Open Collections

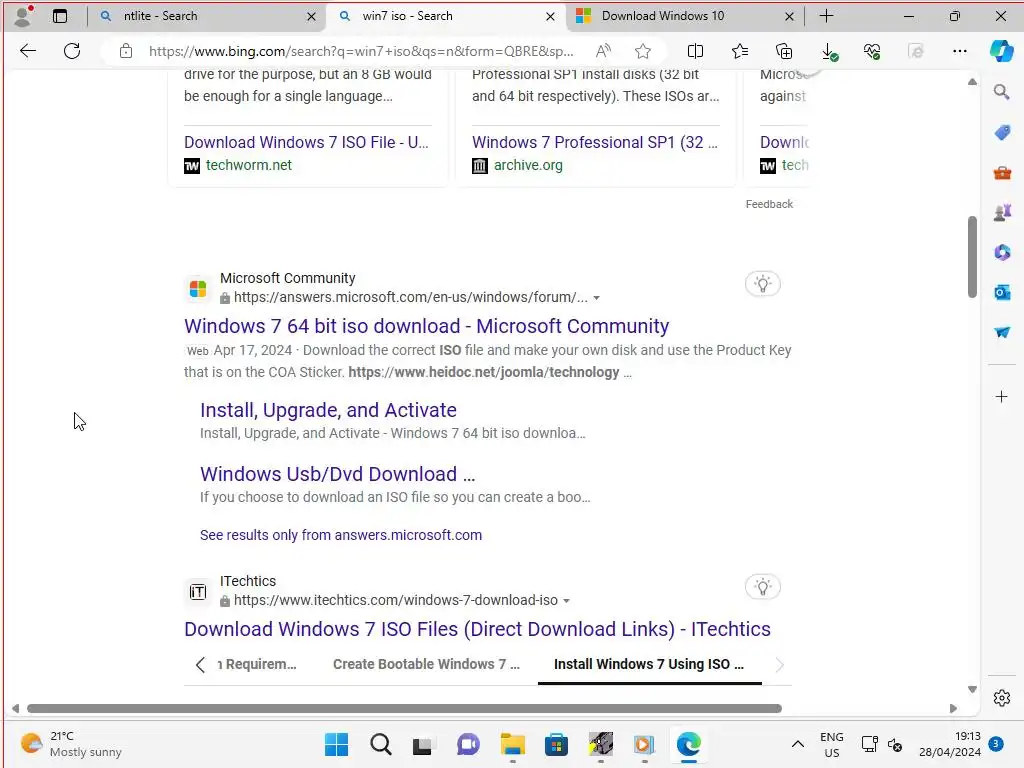pyautogui.click(x=784, y=51)
